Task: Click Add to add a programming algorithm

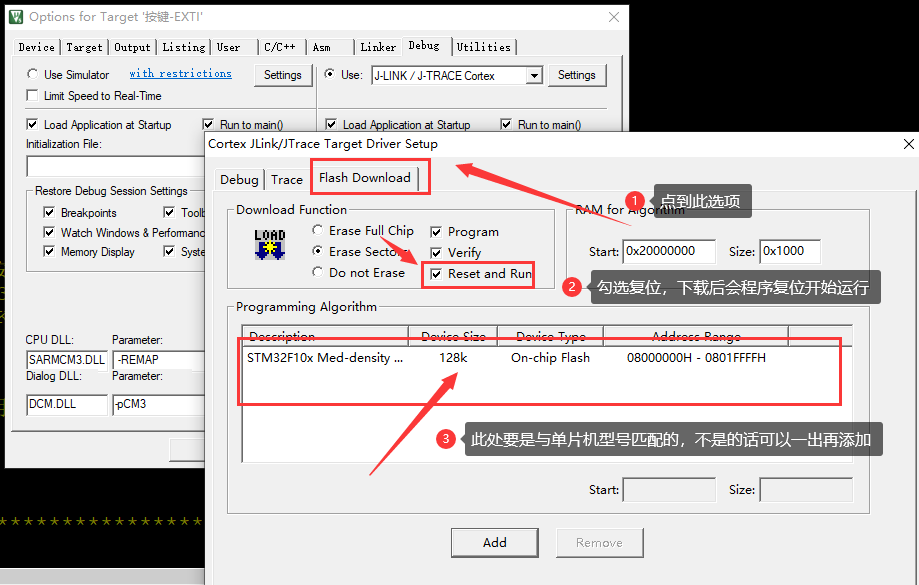Action: click(494, 542)
